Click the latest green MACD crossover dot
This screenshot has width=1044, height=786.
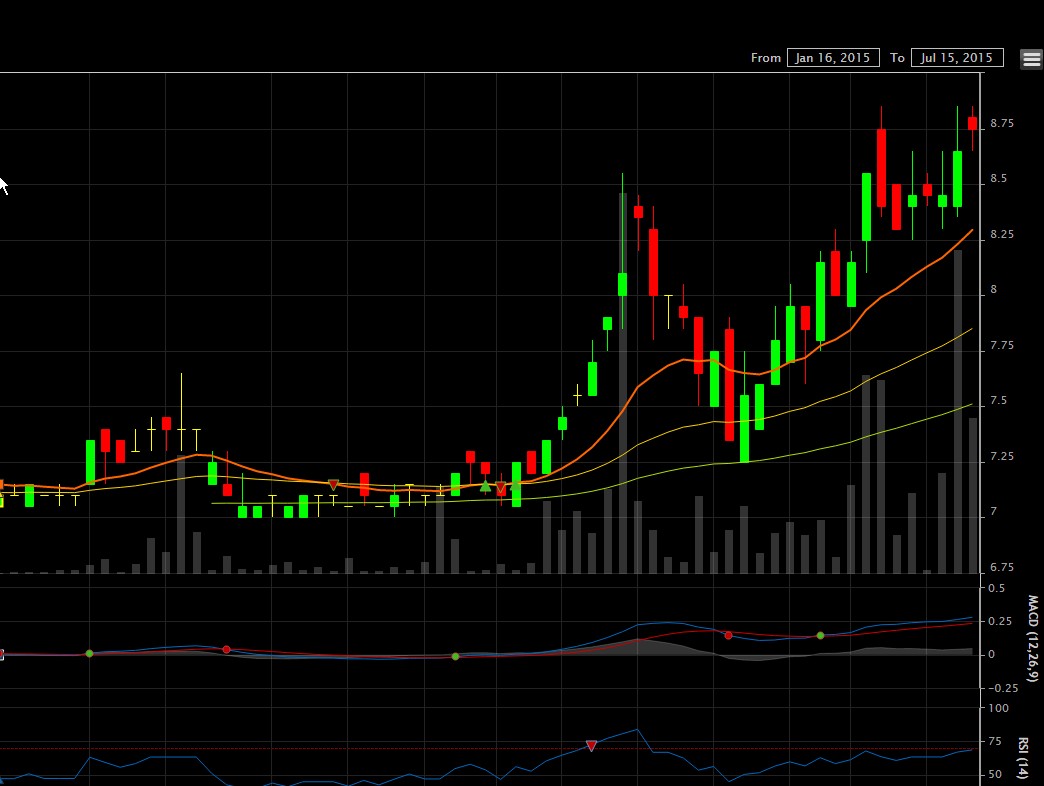click(820, 636)
